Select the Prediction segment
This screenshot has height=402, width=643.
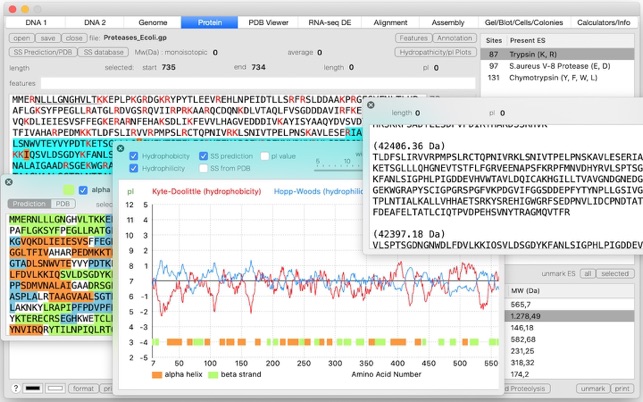point(29,204)
